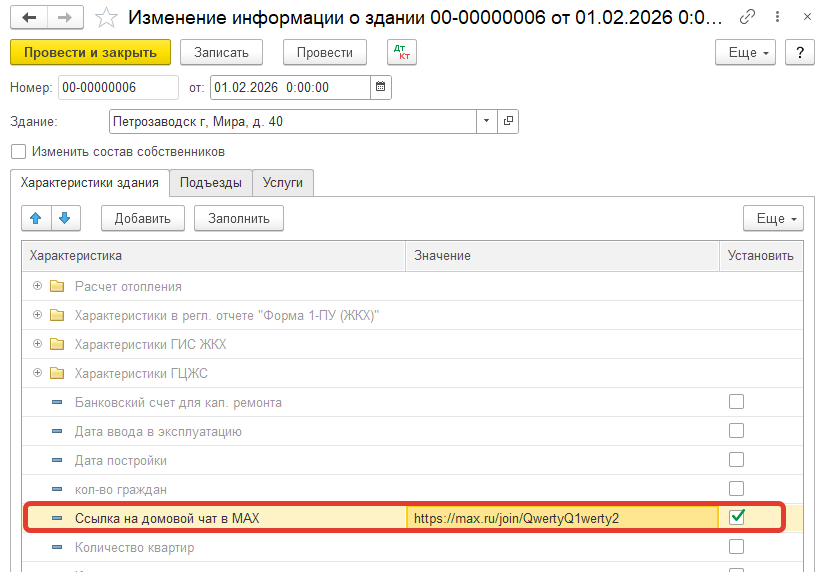Enable 'Изменить состав собственников' checkbox

18,152
